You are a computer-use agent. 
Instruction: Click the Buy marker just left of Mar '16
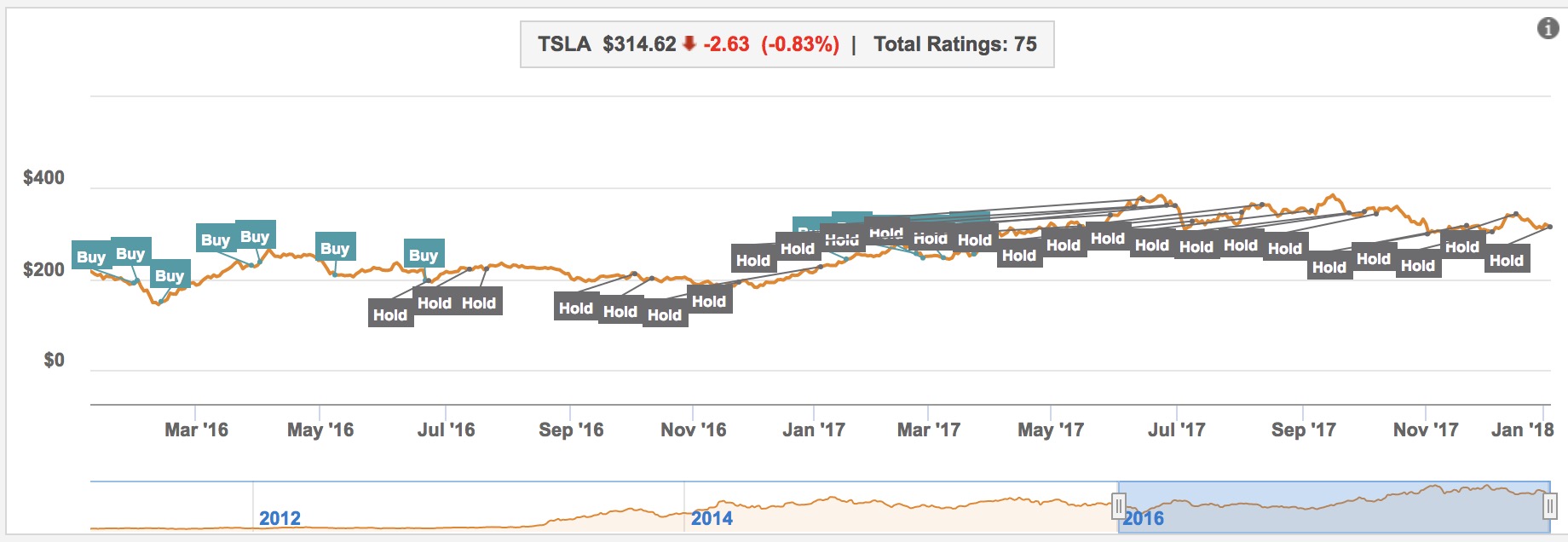click(169, 276)
